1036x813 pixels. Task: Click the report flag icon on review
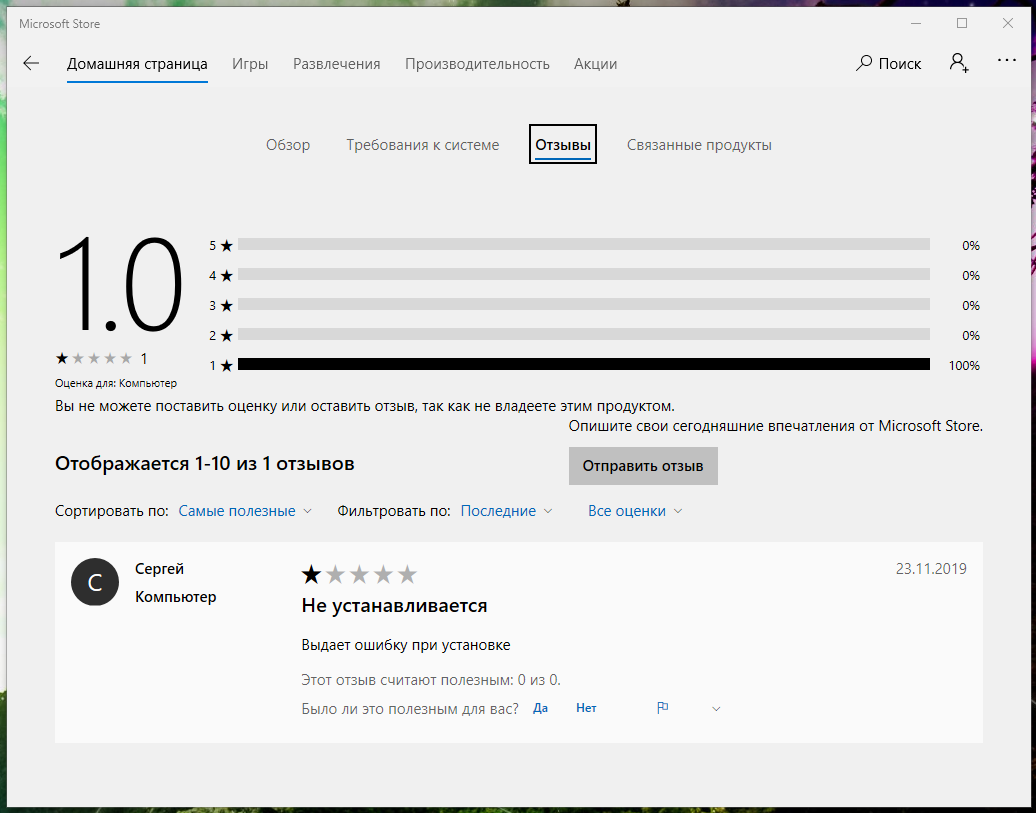662,708
